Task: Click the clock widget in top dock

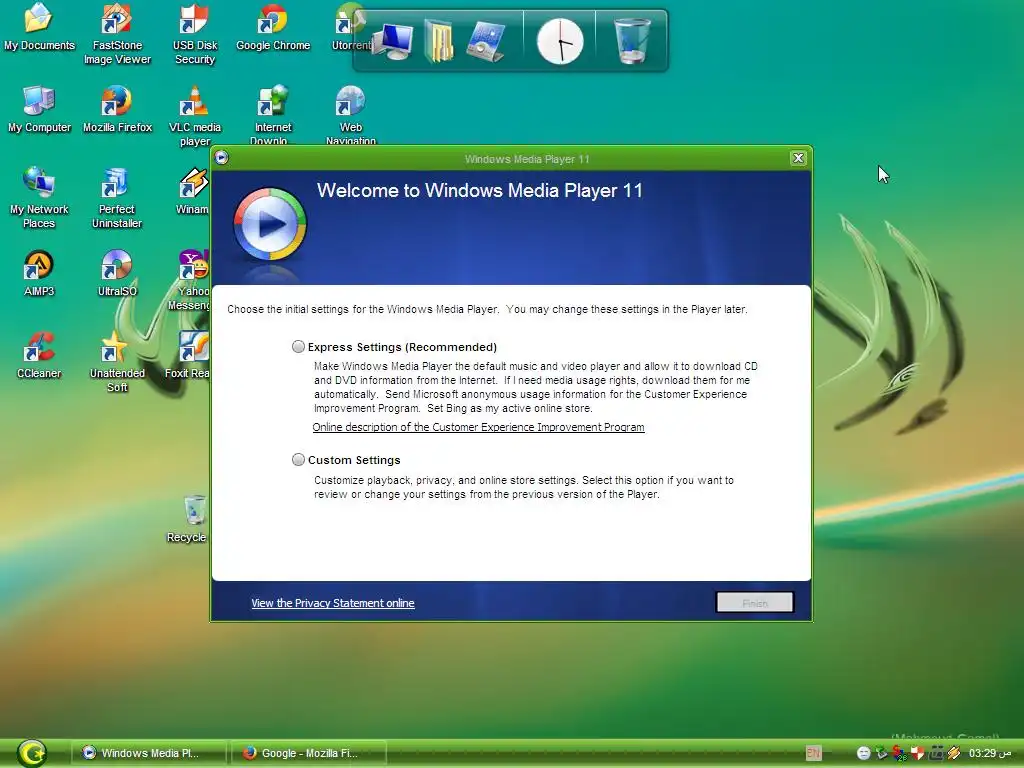Action: [x=560, y=41]
